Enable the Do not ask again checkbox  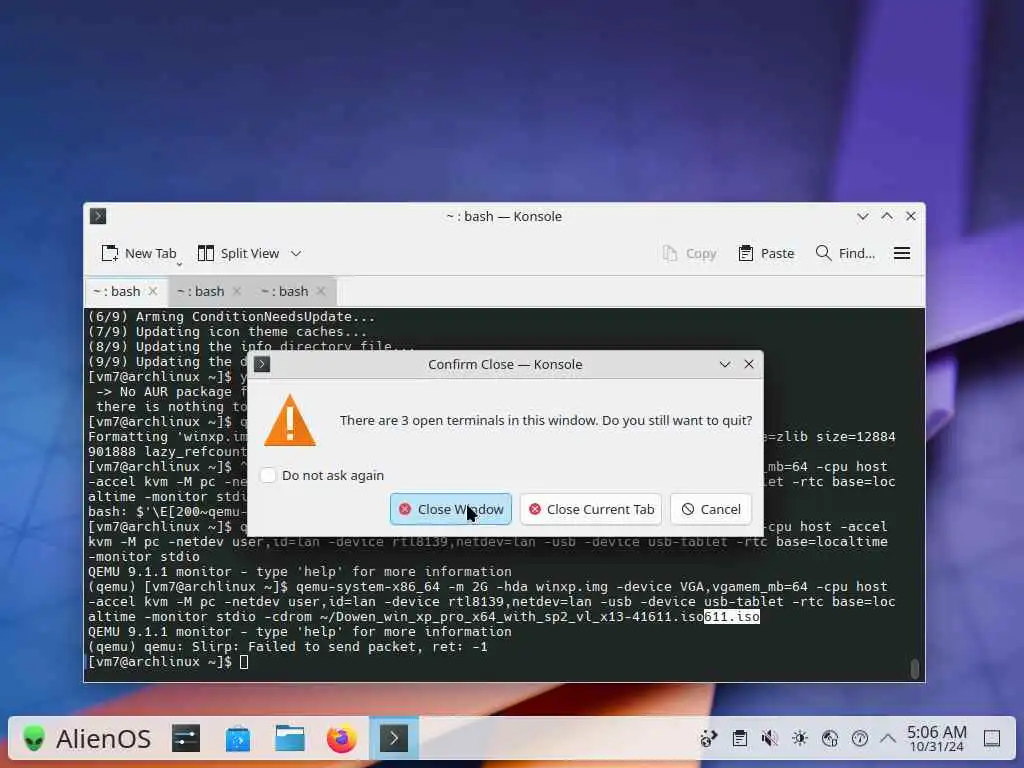click(268, 475)
